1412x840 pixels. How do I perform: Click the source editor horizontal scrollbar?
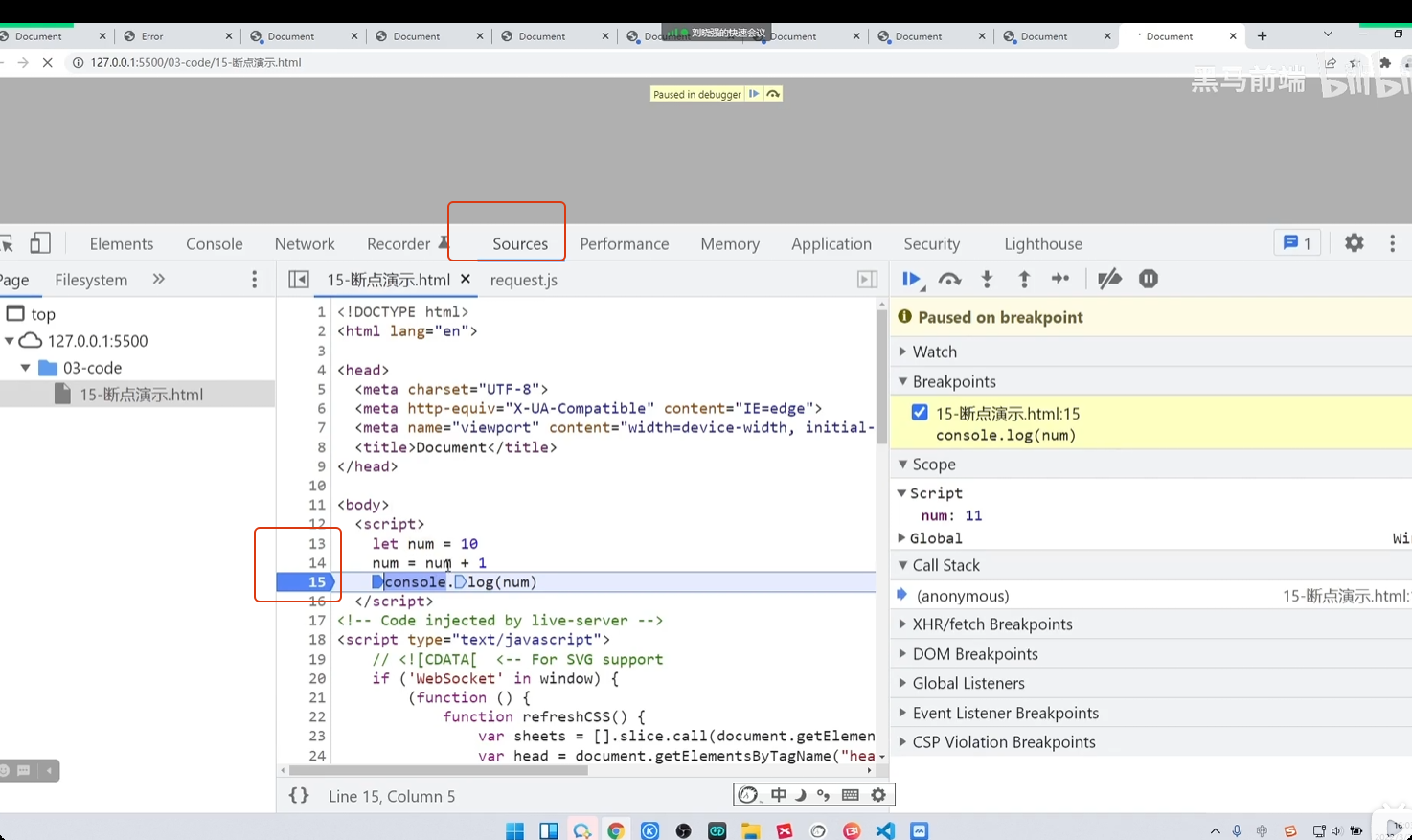(438, 770)
